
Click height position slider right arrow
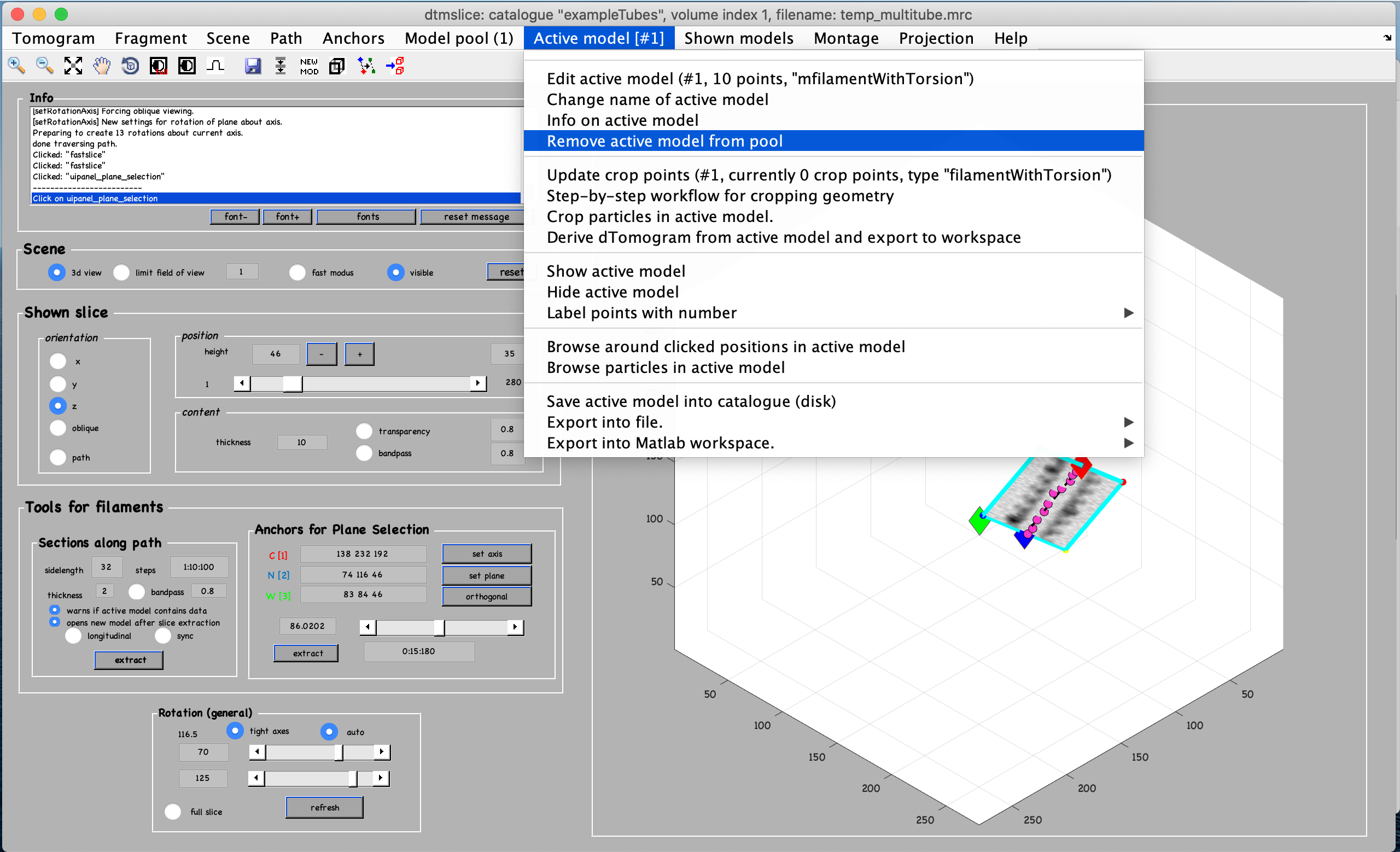coord(478,383)
